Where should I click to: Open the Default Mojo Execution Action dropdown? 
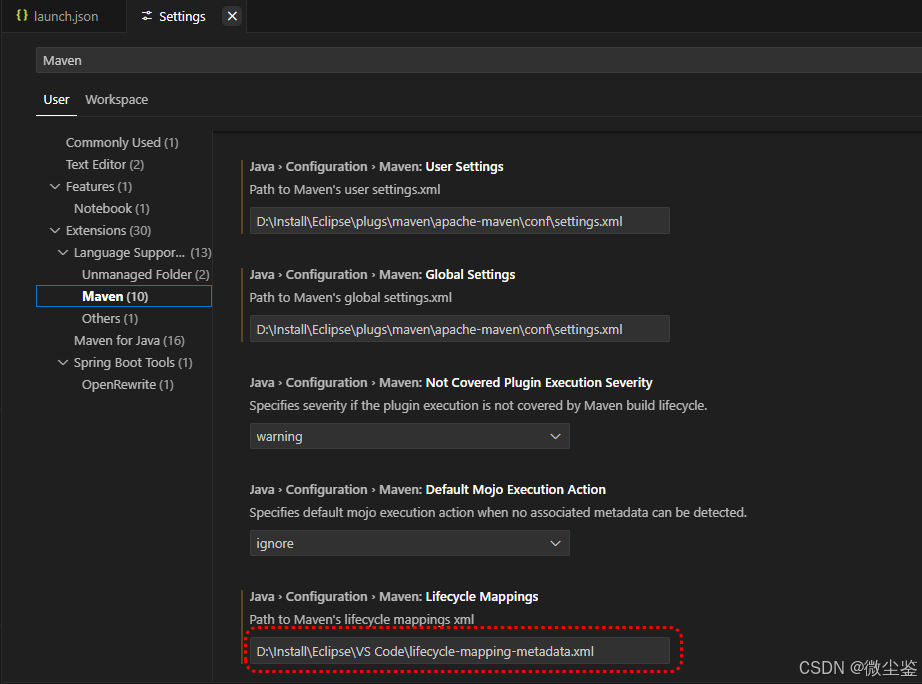(x=409, y=543)
